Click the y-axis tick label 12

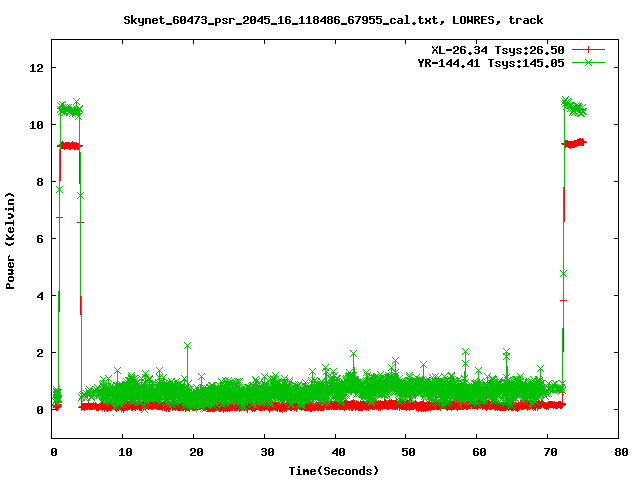[x=36, y=68]
